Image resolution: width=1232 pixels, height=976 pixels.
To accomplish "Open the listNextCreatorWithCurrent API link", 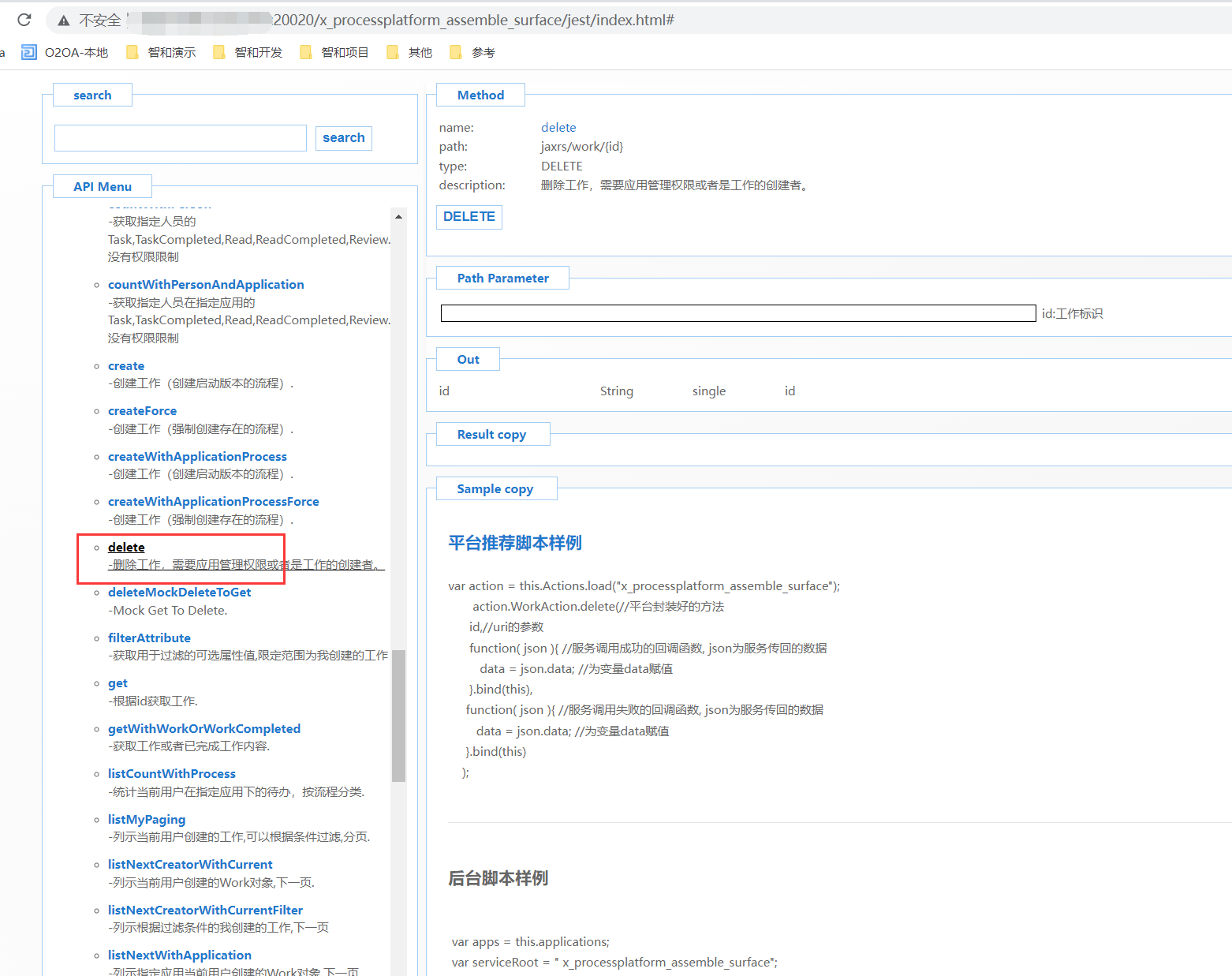I will coord(190,864).
